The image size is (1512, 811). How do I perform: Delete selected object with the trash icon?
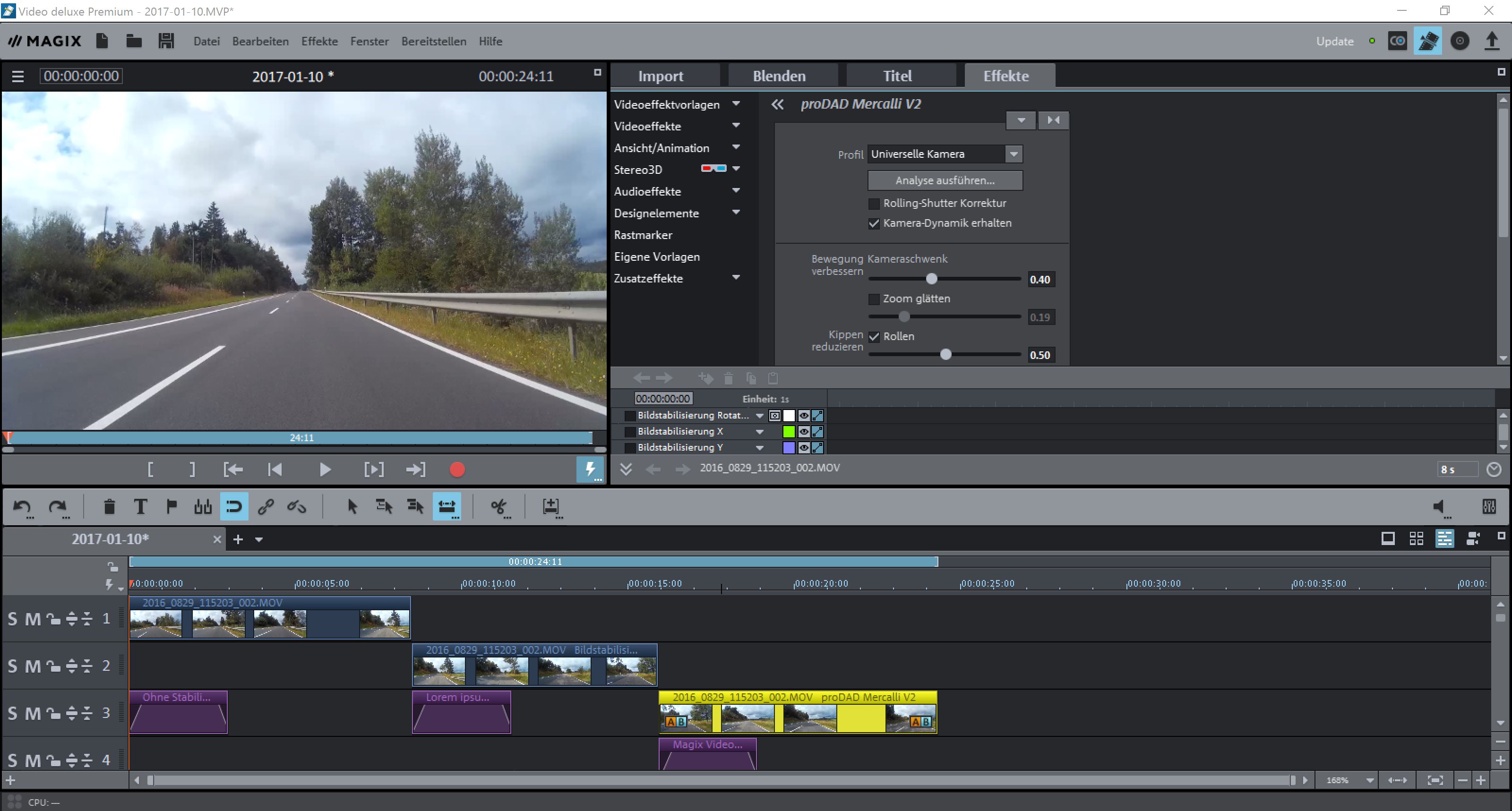pos(109,506)
